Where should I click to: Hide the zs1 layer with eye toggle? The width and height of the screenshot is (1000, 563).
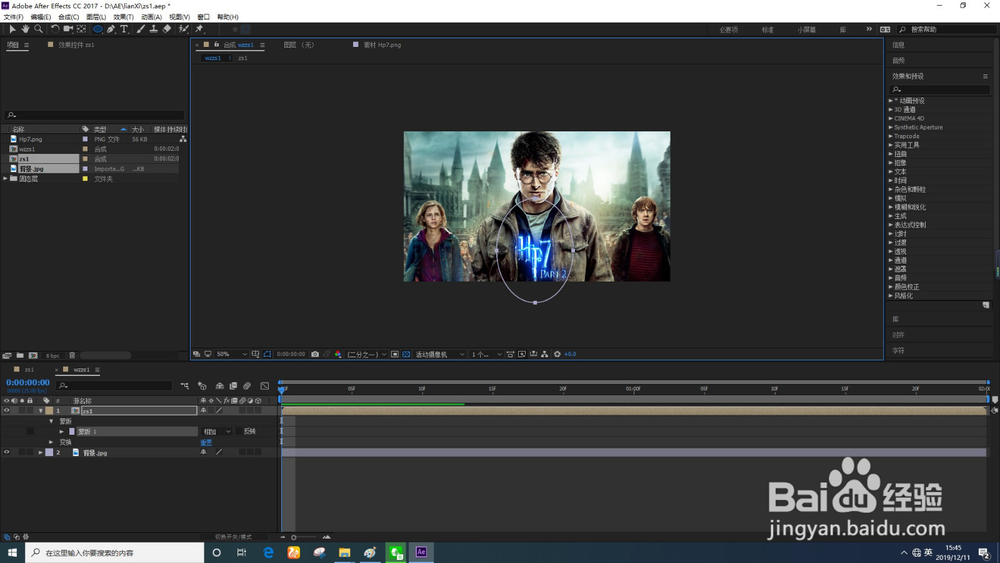(x=7, y=411)
